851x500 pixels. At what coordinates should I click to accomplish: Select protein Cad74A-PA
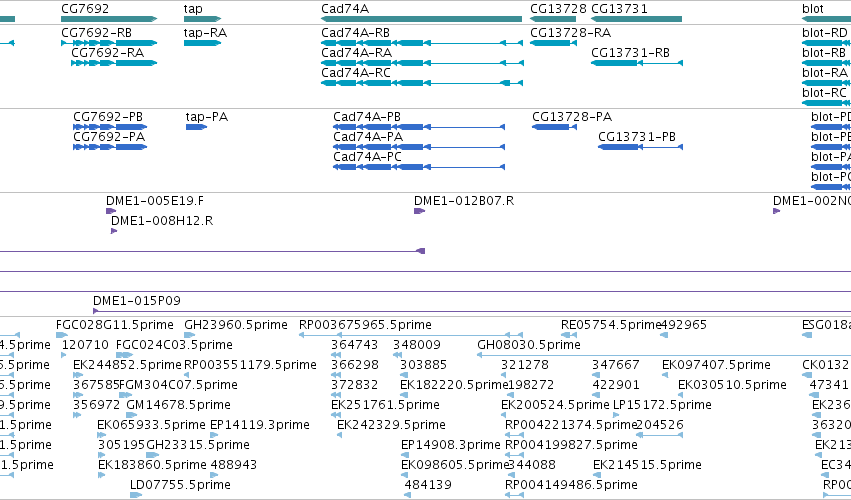pos(419,147)
